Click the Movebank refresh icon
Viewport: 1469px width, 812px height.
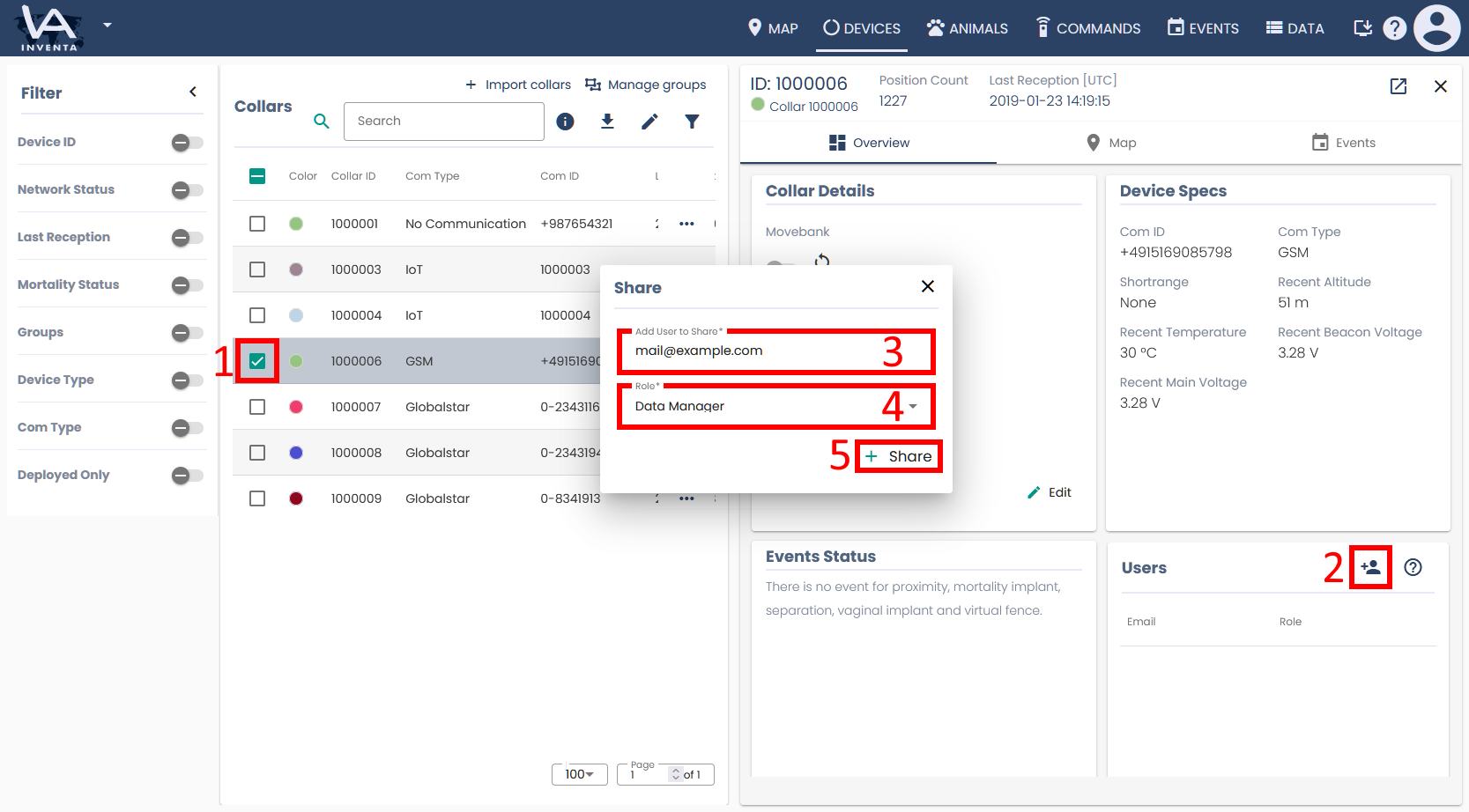point(822,260)
